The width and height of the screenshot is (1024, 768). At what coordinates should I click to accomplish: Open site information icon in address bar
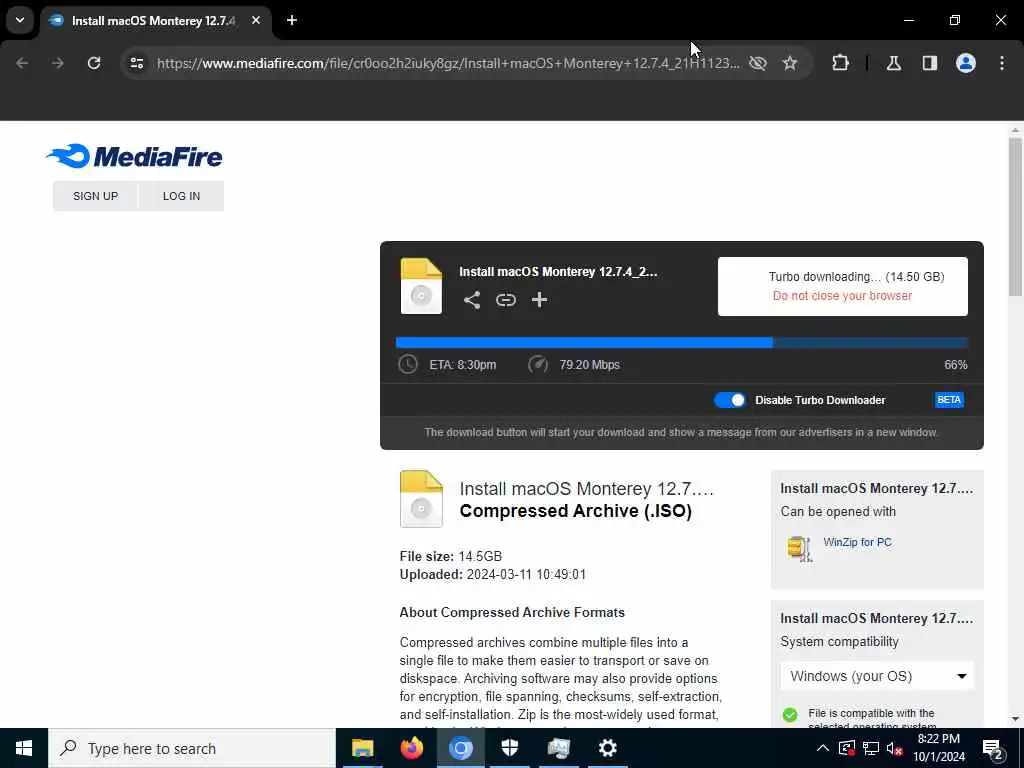136,63
